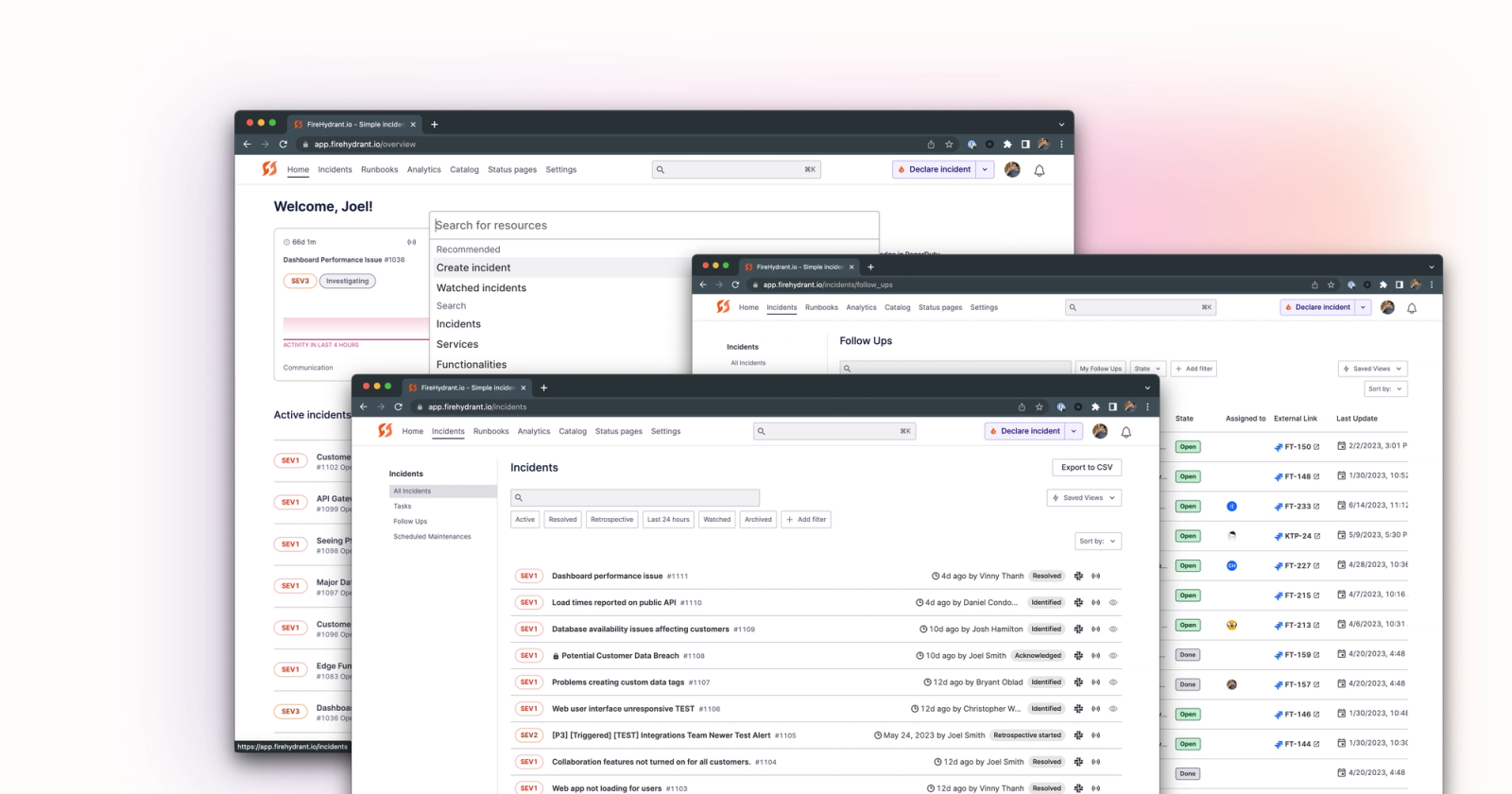Open State filter dropdown in Follow Ups window

(1147, 369)
